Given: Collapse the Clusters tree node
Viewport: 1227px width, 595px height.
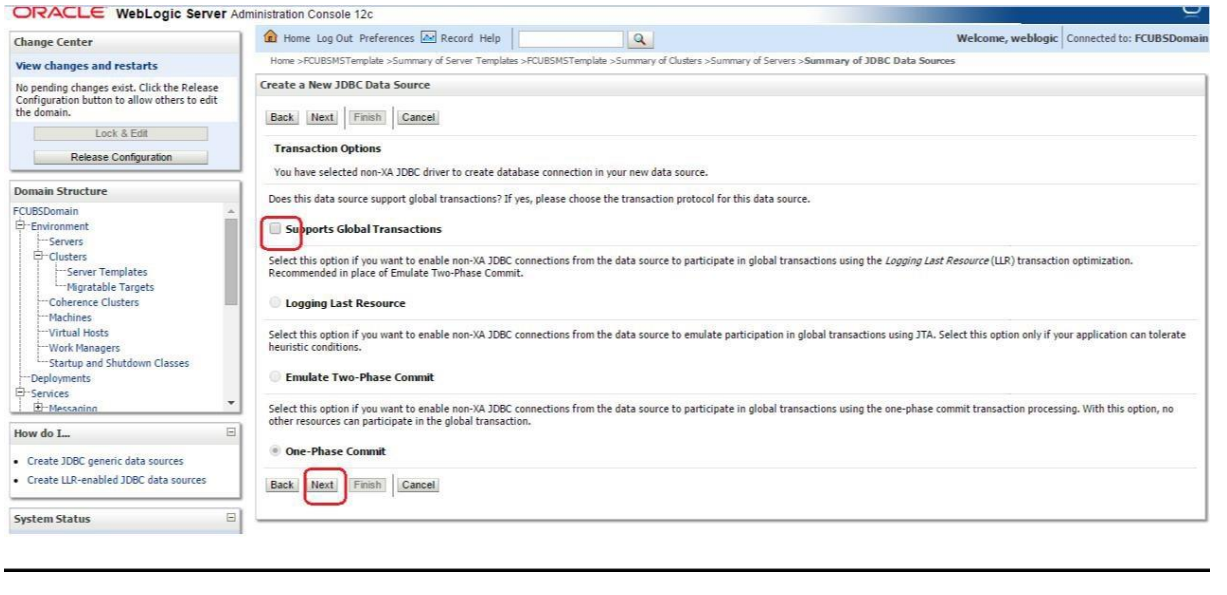Looking at the screenshot, I should [39, 257].
